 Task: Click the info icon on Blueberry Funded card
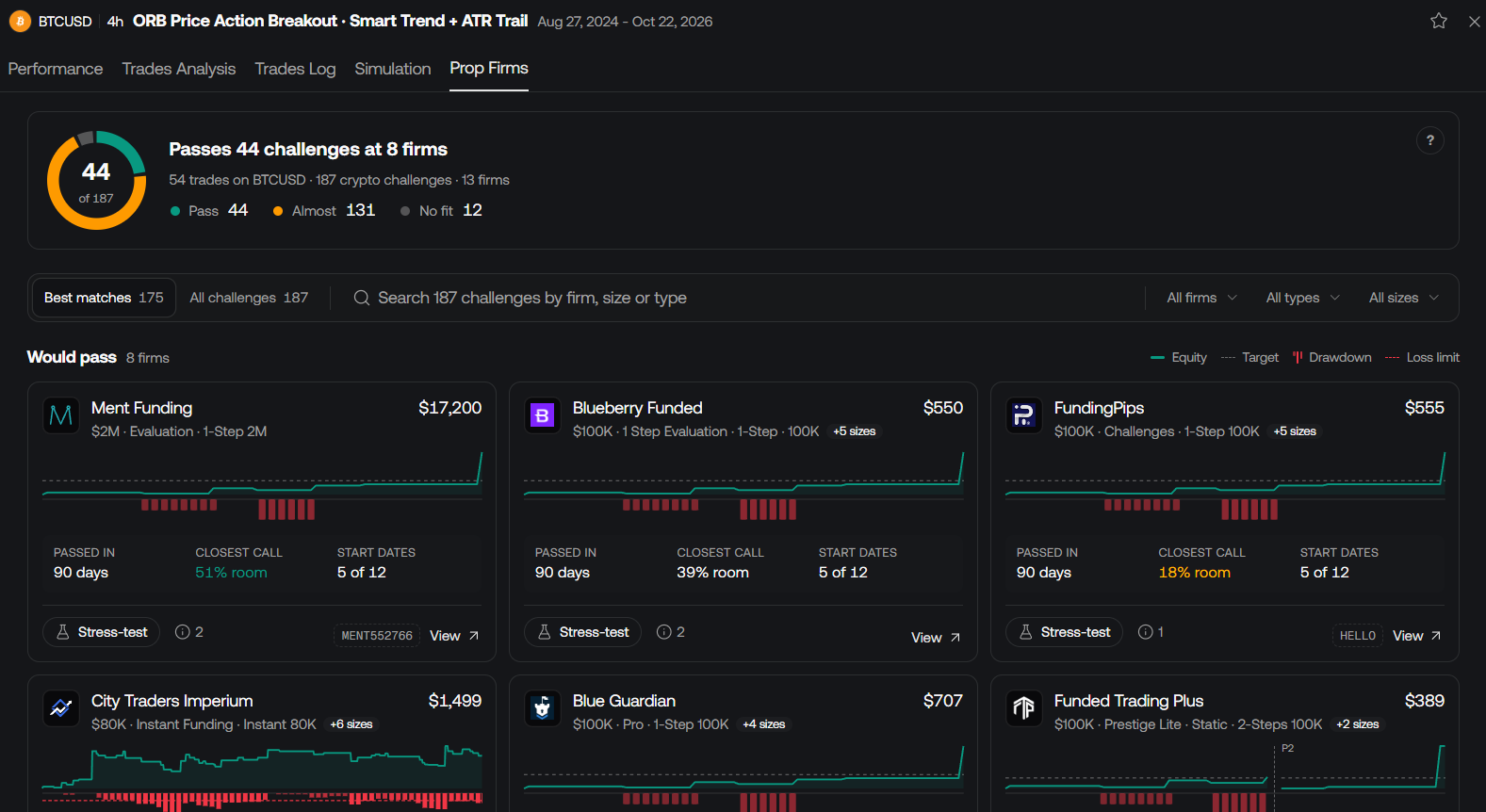(x=664, y=632)
